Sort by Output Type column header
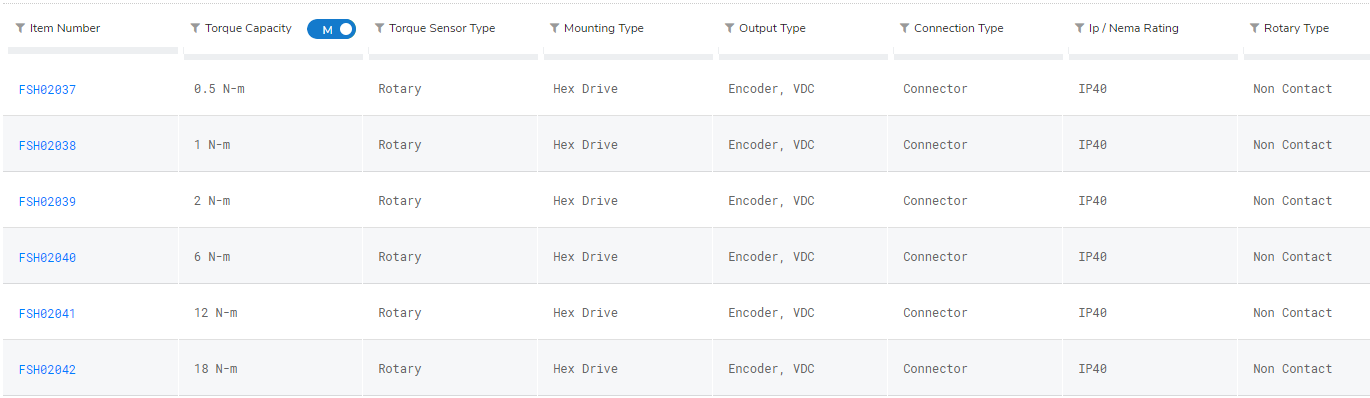This screenshot has width=1370, height=398. [x=772, y=28]
